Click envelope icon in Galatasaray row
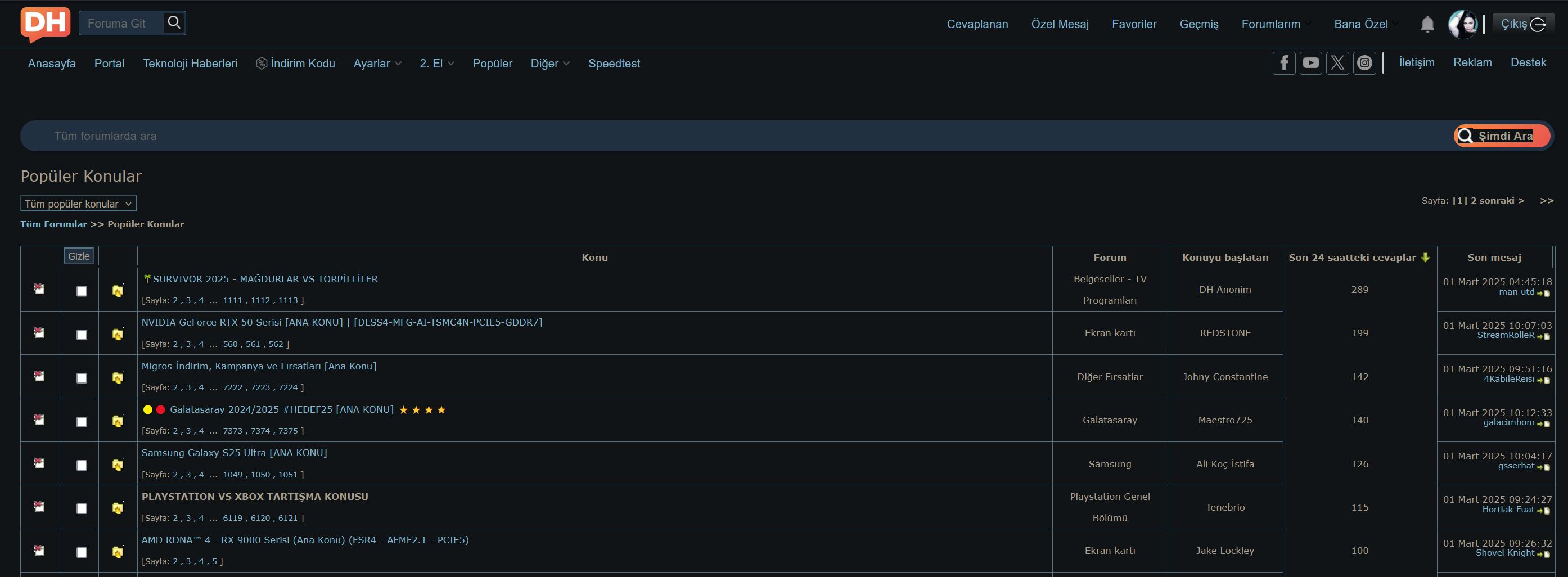The height and width of the screenshot is (577, 1568). (x=39, y=420)
